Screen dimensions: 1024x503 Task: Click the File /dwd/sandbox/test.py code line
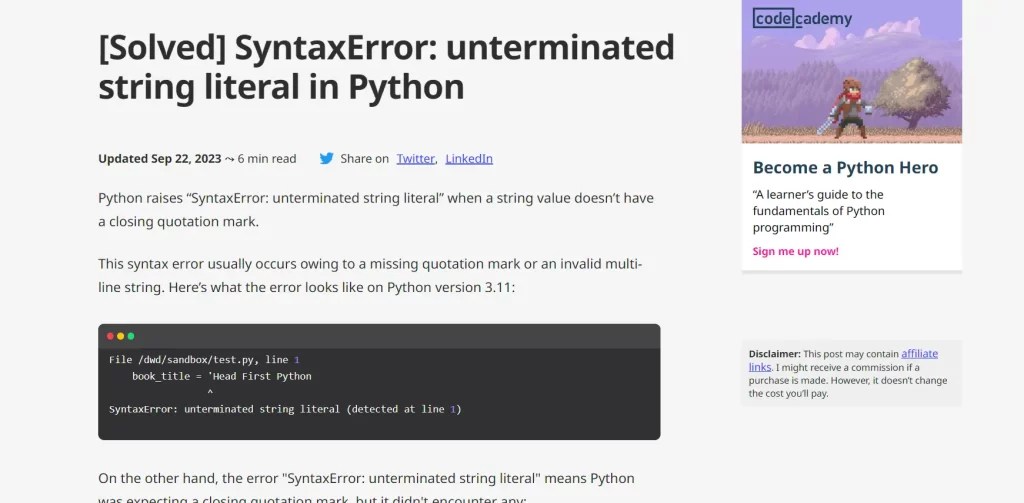(204, 360)
